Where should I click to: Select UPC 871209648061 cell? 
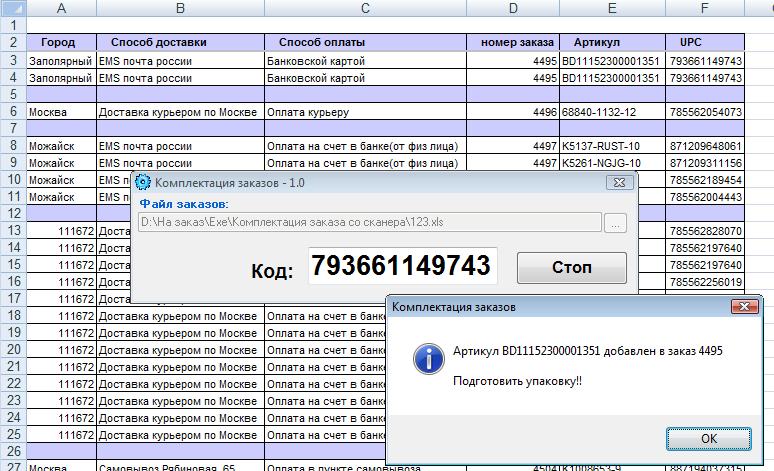pos(704,146)
